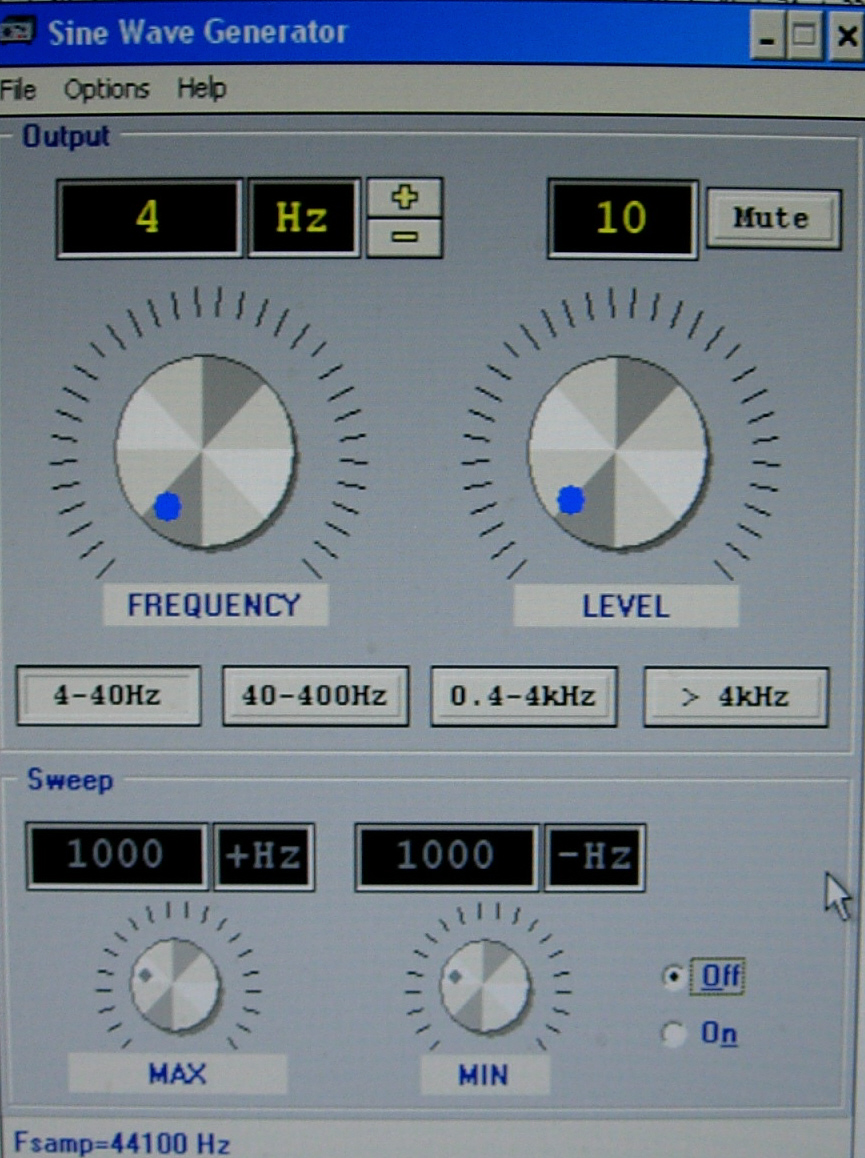
Task: Click the minus button to decrease frequency
Action: (x=404, y=238)
